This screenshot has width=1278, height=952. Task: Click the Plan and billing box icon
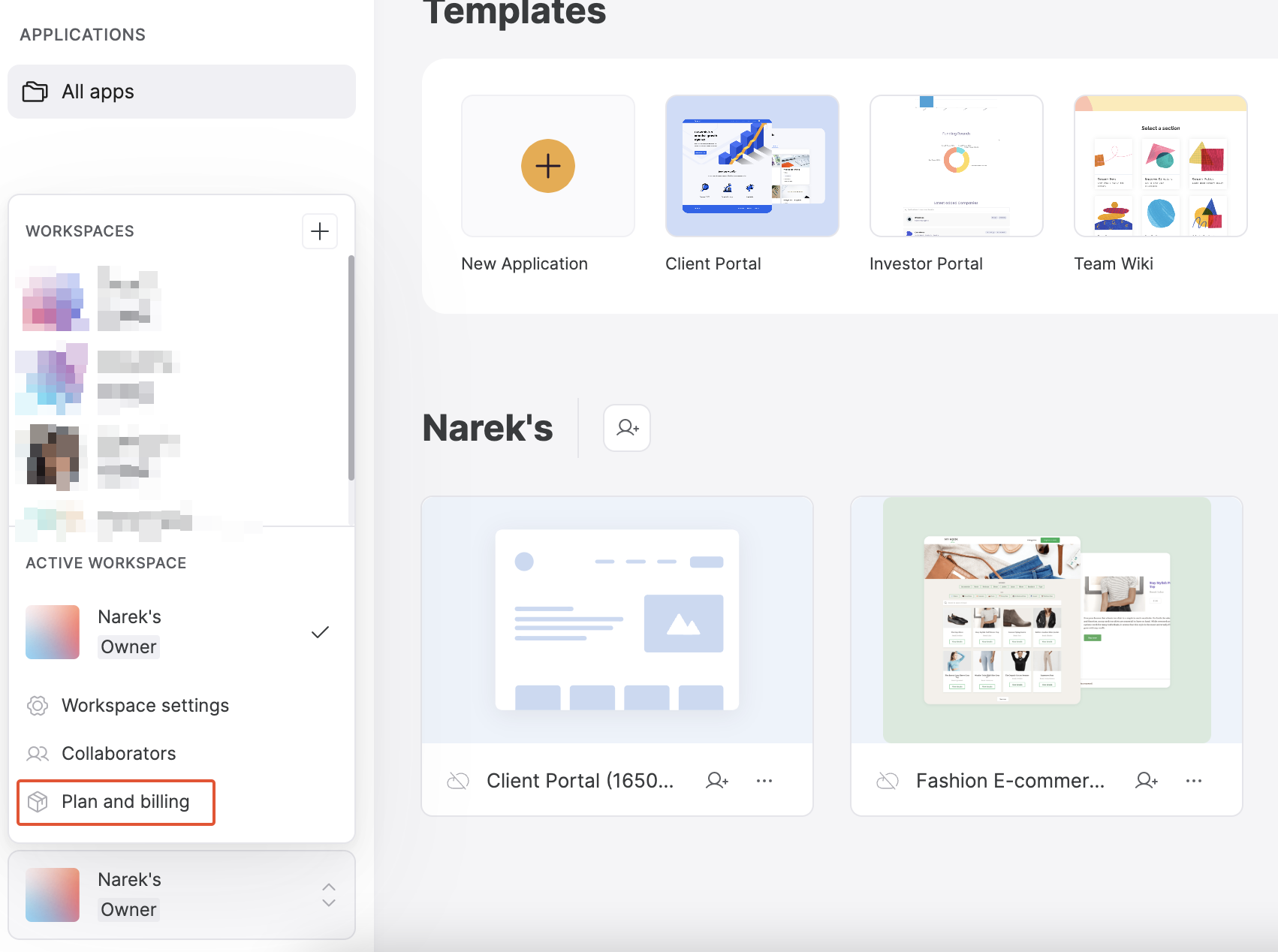click(37, 802)
